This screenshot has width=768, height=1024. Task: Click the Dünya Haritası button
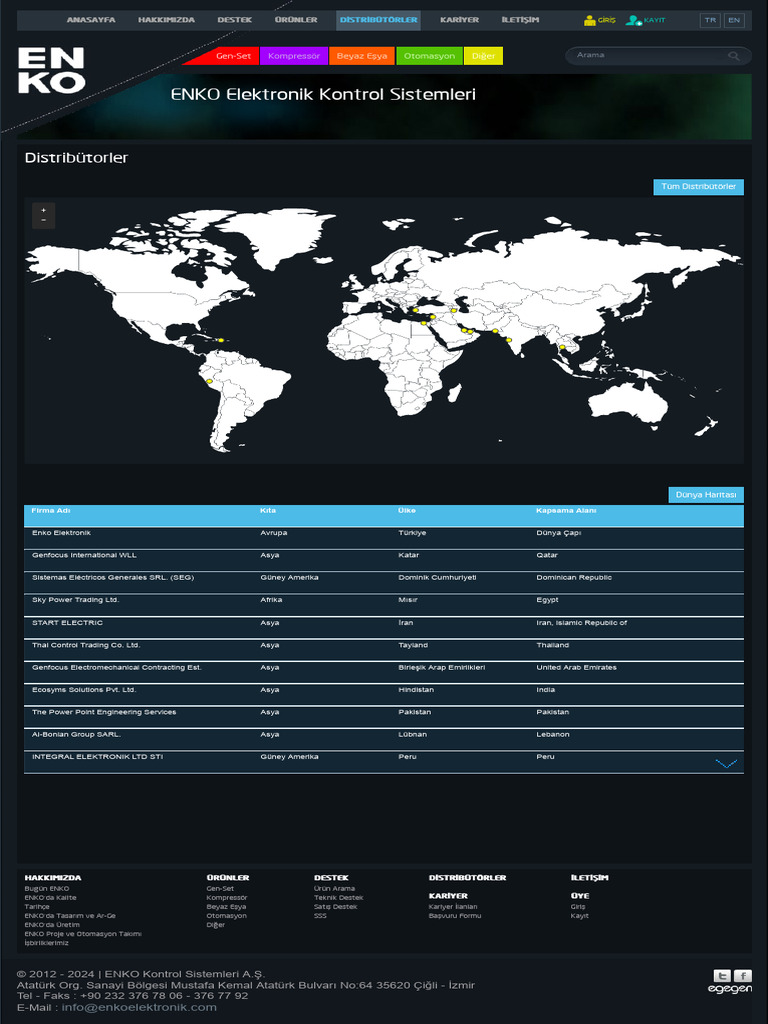705,495
